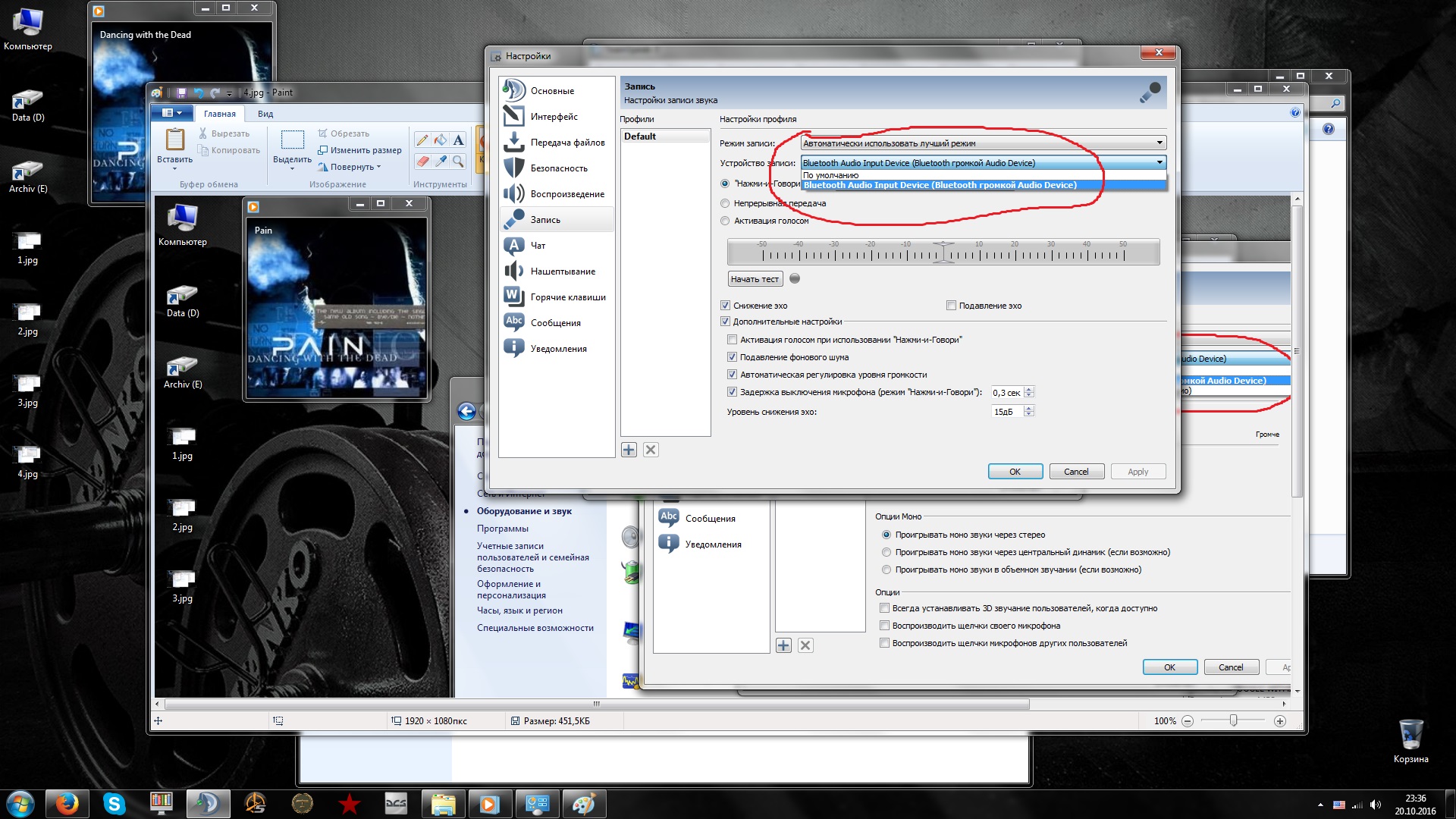Screen dimensions: 1456x819
Task: Select Default profile in profiles list
Action: pyautogui.click(x=665, y=136)
